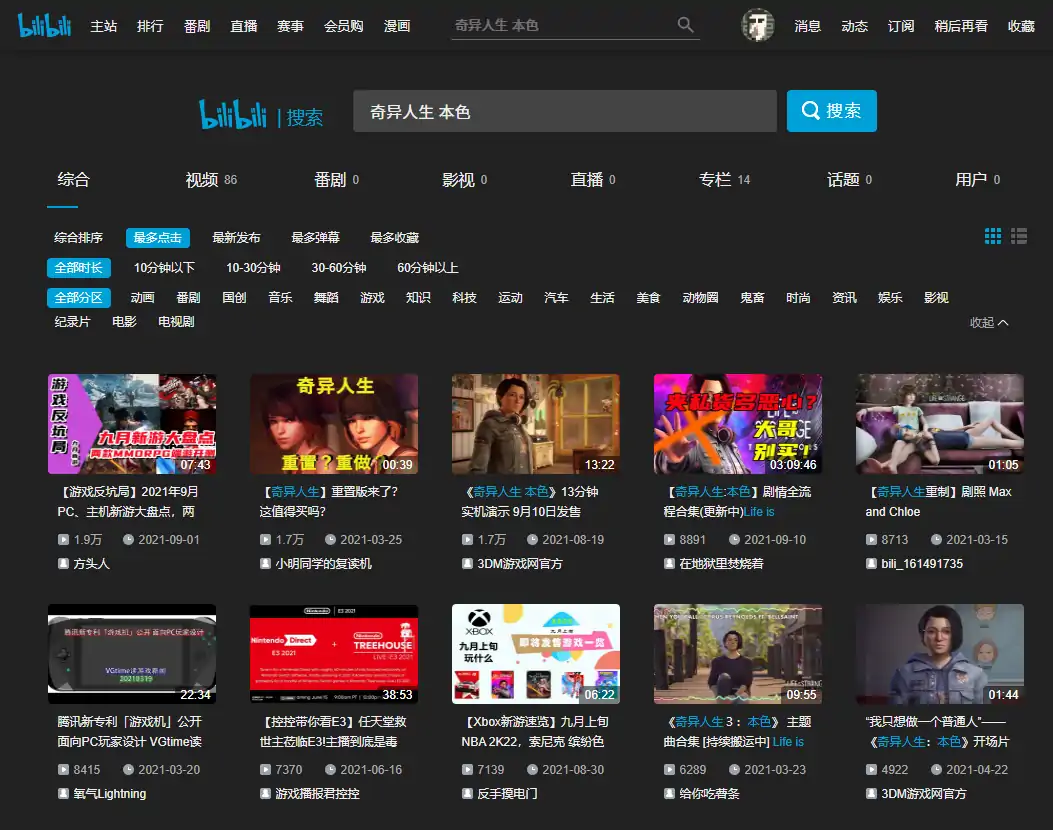
Task: Open the 用户 results tab
Action: [978, 180]
